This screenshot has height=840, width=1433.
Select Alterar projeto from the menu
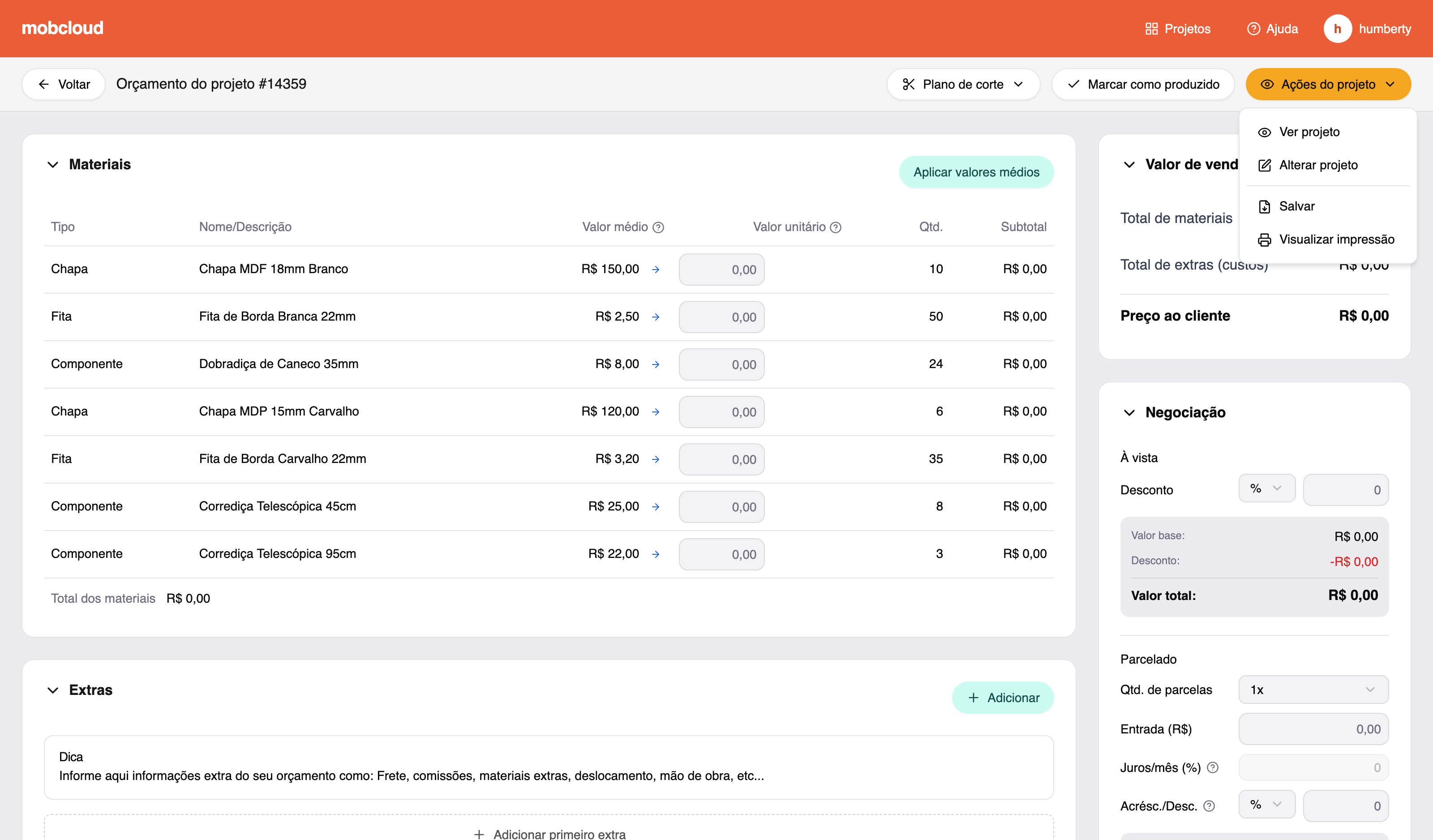tap(1327, 165)
